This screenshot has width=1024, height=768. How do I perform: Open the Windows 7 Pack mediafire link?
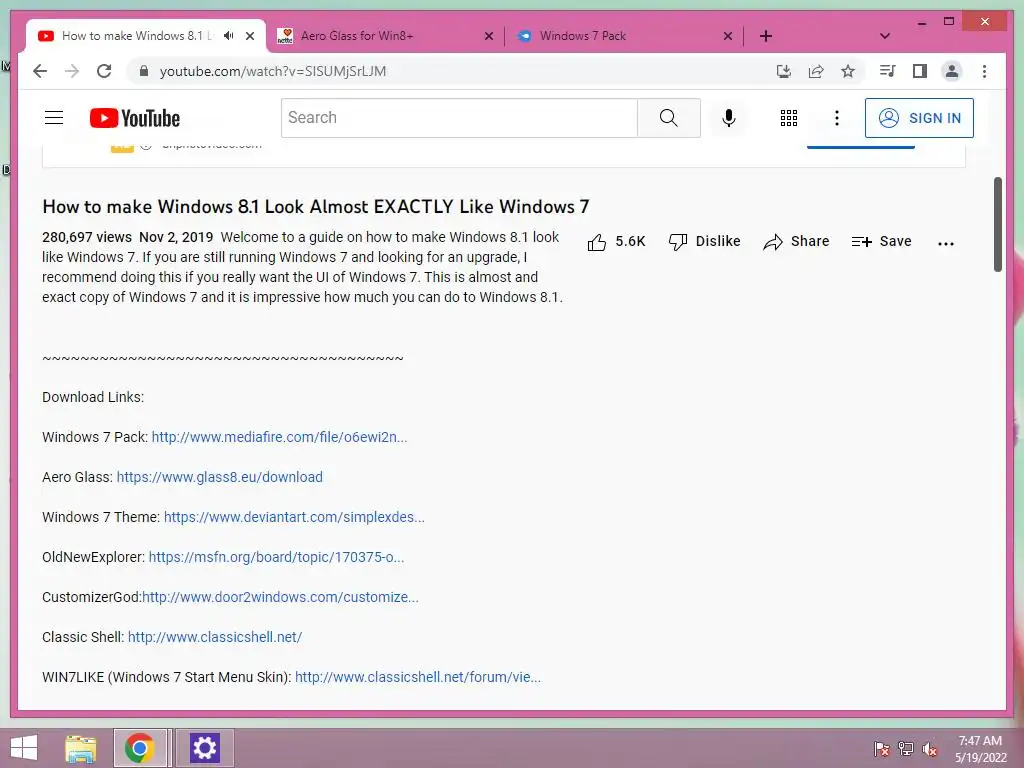(x=280, y=438)
